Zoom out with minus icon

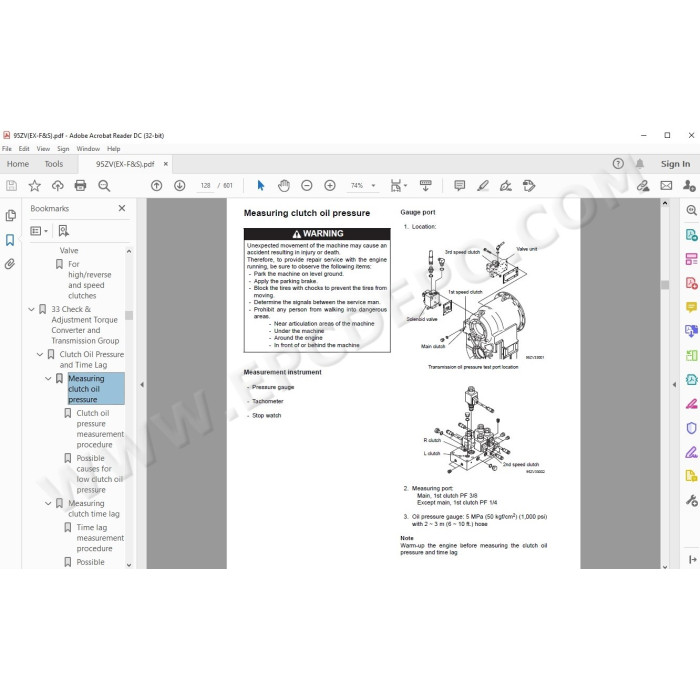[x=307, y=186]
